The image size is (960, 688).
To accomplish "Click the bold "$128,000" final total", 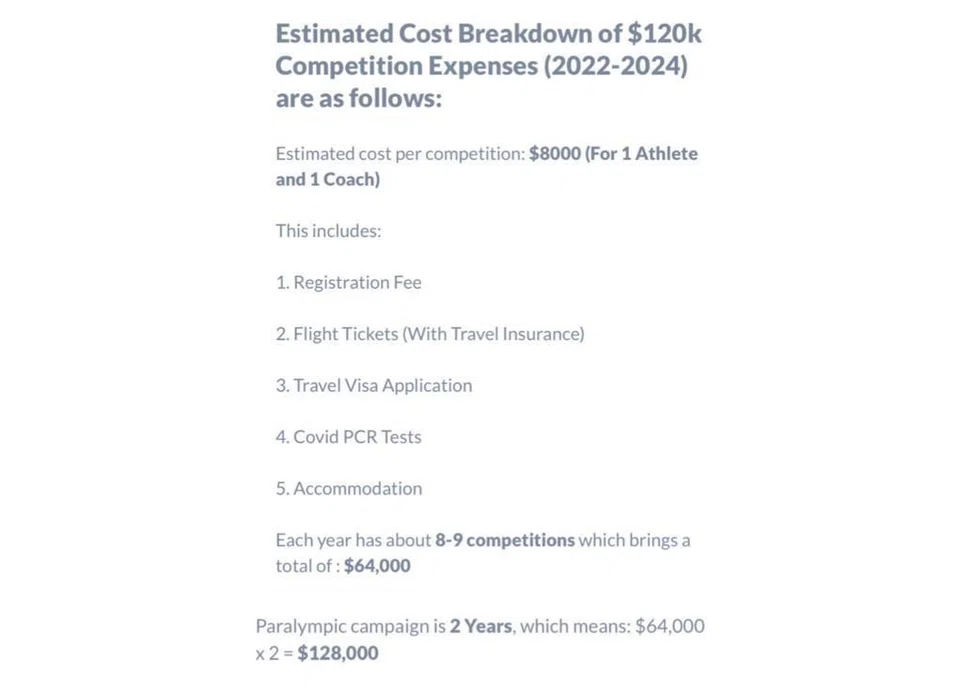I will point(338,653).
